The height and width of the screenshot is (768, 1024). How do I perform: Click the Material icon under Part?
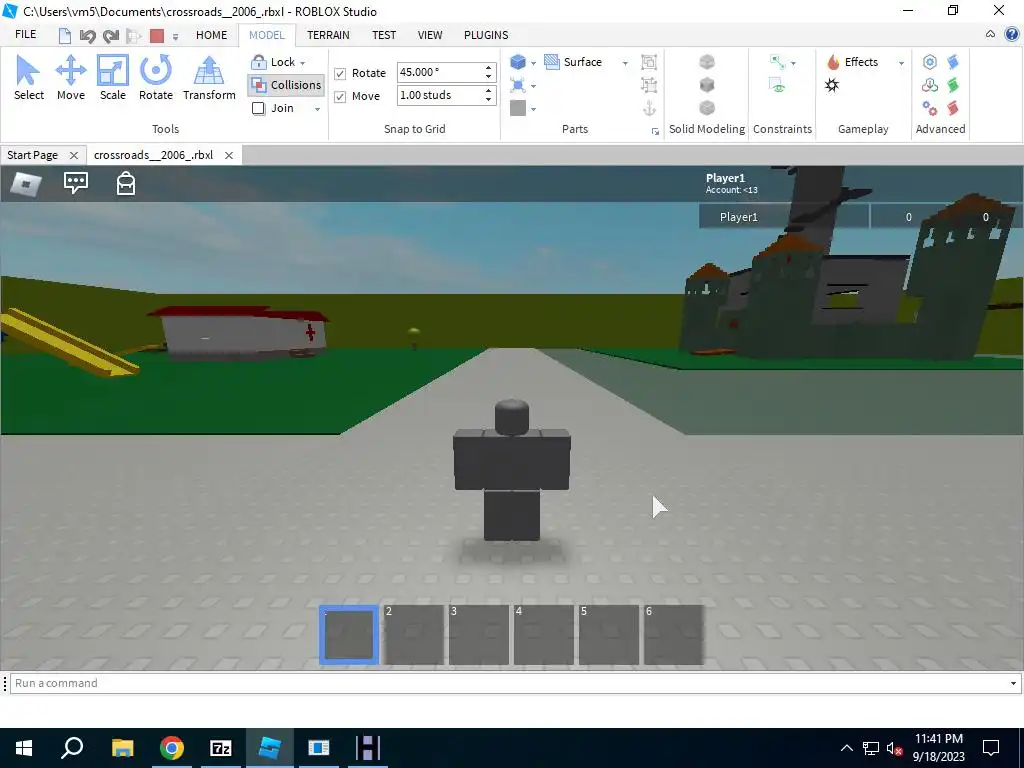[518, 85]
